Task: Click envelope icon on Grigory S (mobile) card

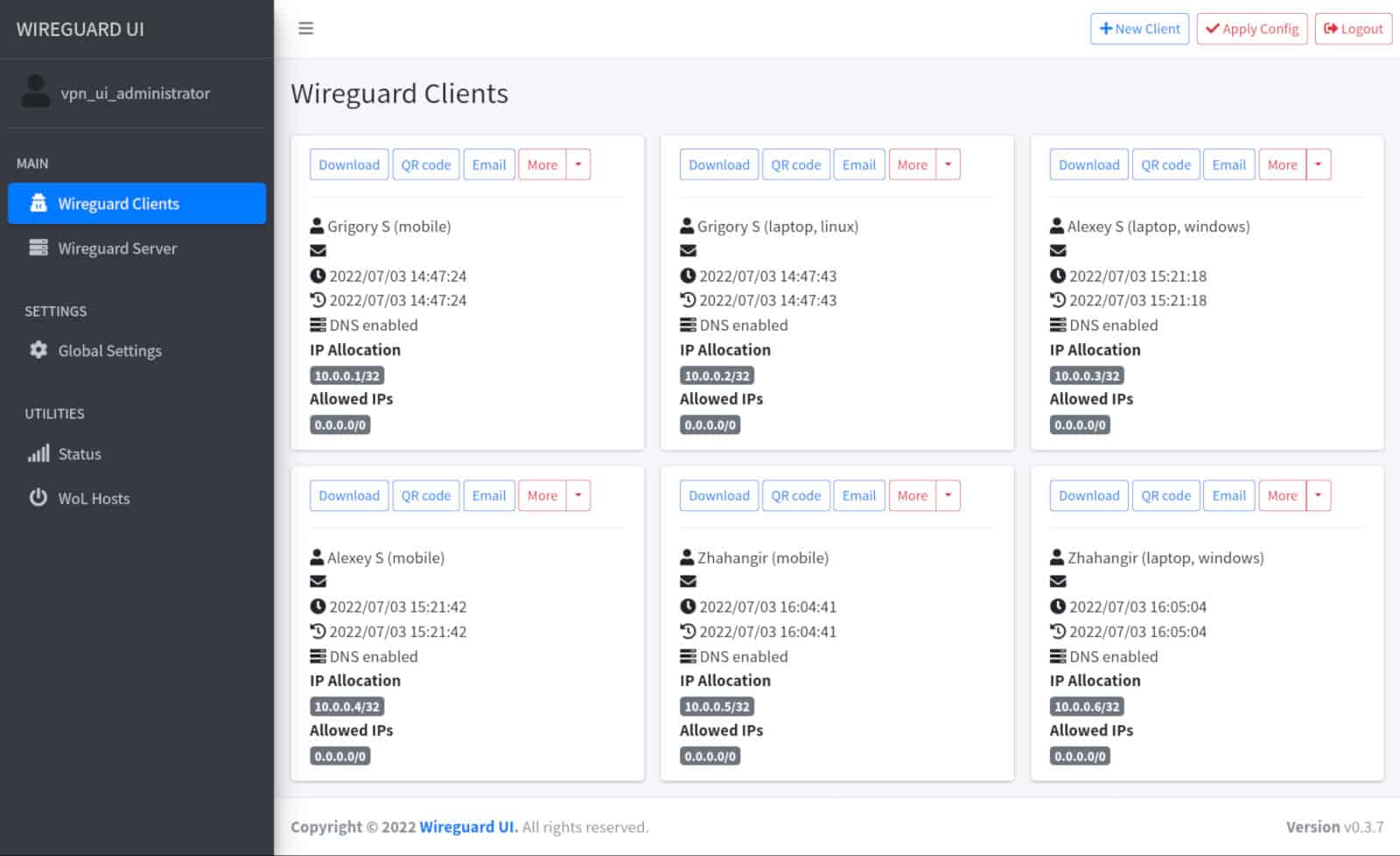Action: (x=318, y=251)
